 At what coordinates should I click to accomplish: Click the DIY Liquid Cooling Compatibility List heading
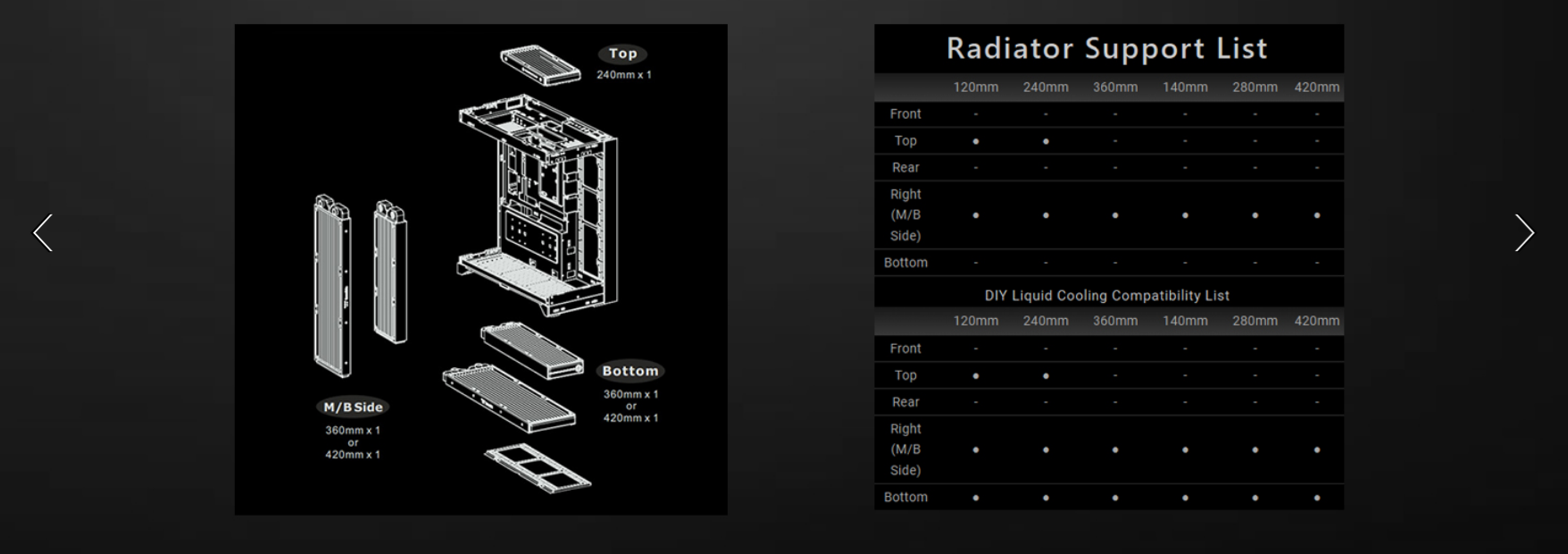1106,296
